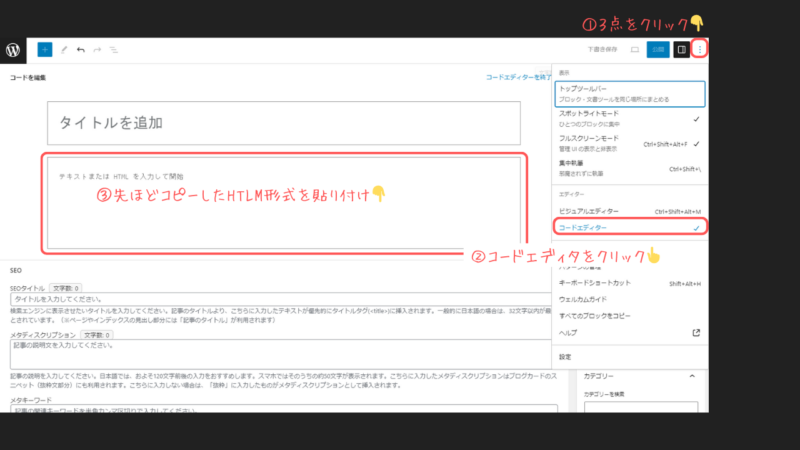The width and height of the screenshot is (800, 450).
Task: Choose すべてのブロックをコピー menu item
Action: [x=630, y=316]
